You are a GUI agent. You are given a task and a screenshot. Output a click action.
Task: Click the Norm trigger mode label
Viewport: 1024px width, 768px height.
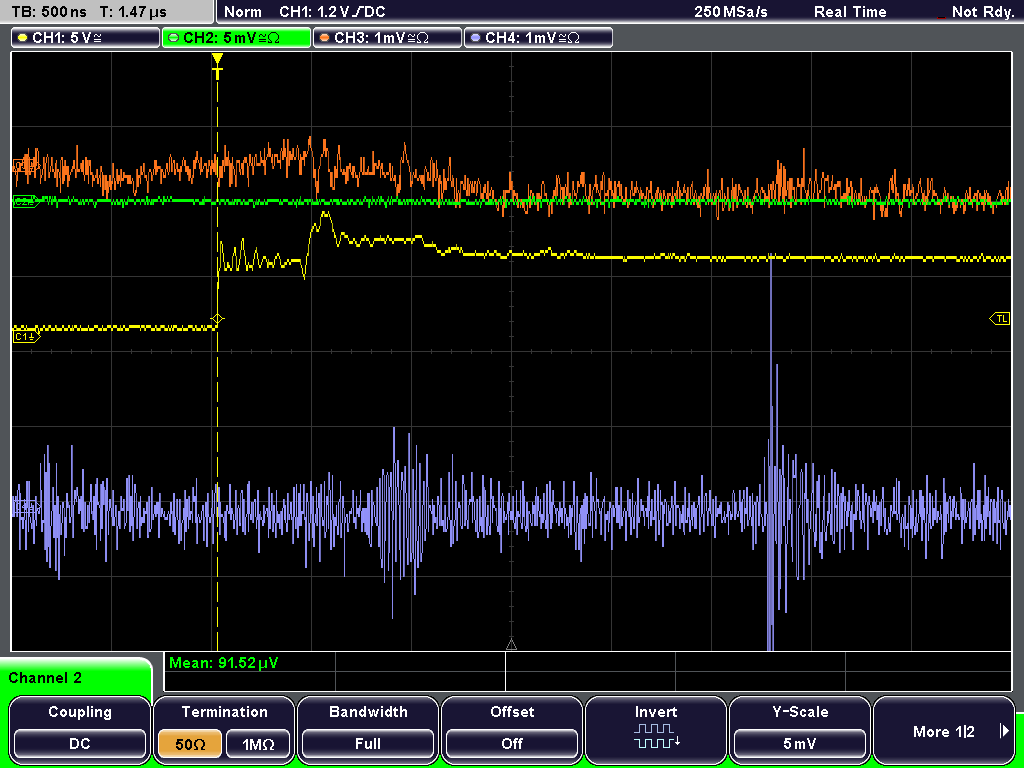pyautogui.click(x=242, y=12)
